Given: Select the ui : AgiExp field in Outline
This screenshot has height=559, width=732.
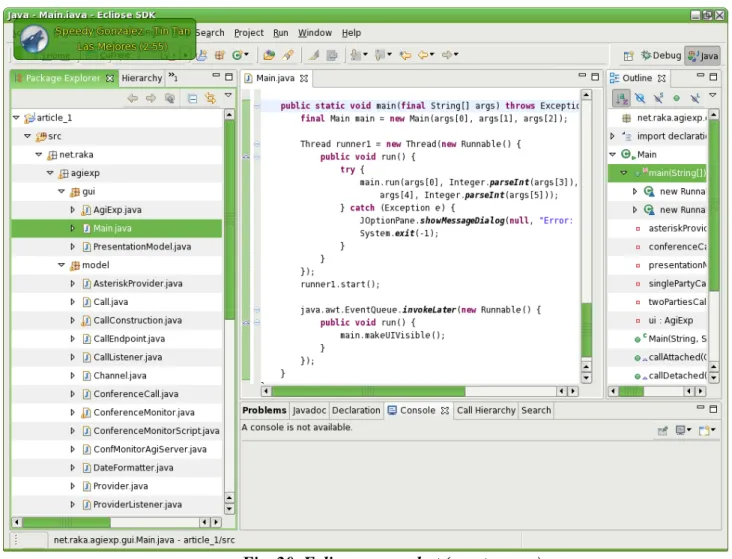Looking at the screenshot, I should 670,320.
